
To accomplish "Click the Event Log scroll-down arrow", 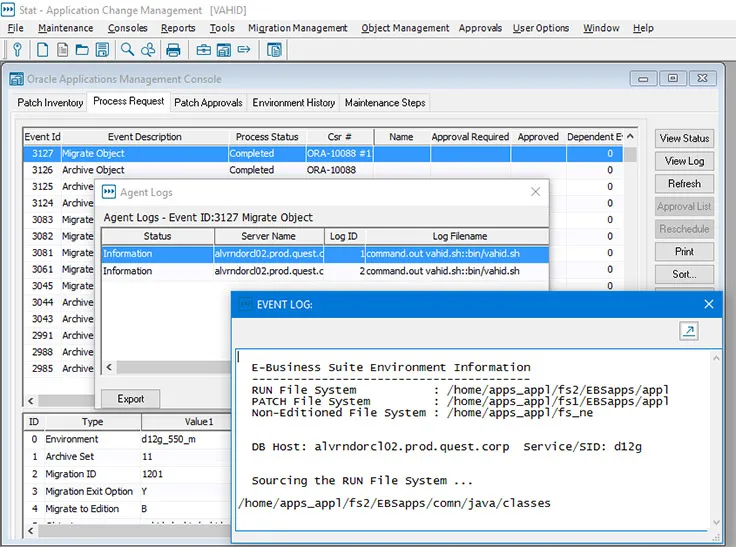I will [716, 523].
